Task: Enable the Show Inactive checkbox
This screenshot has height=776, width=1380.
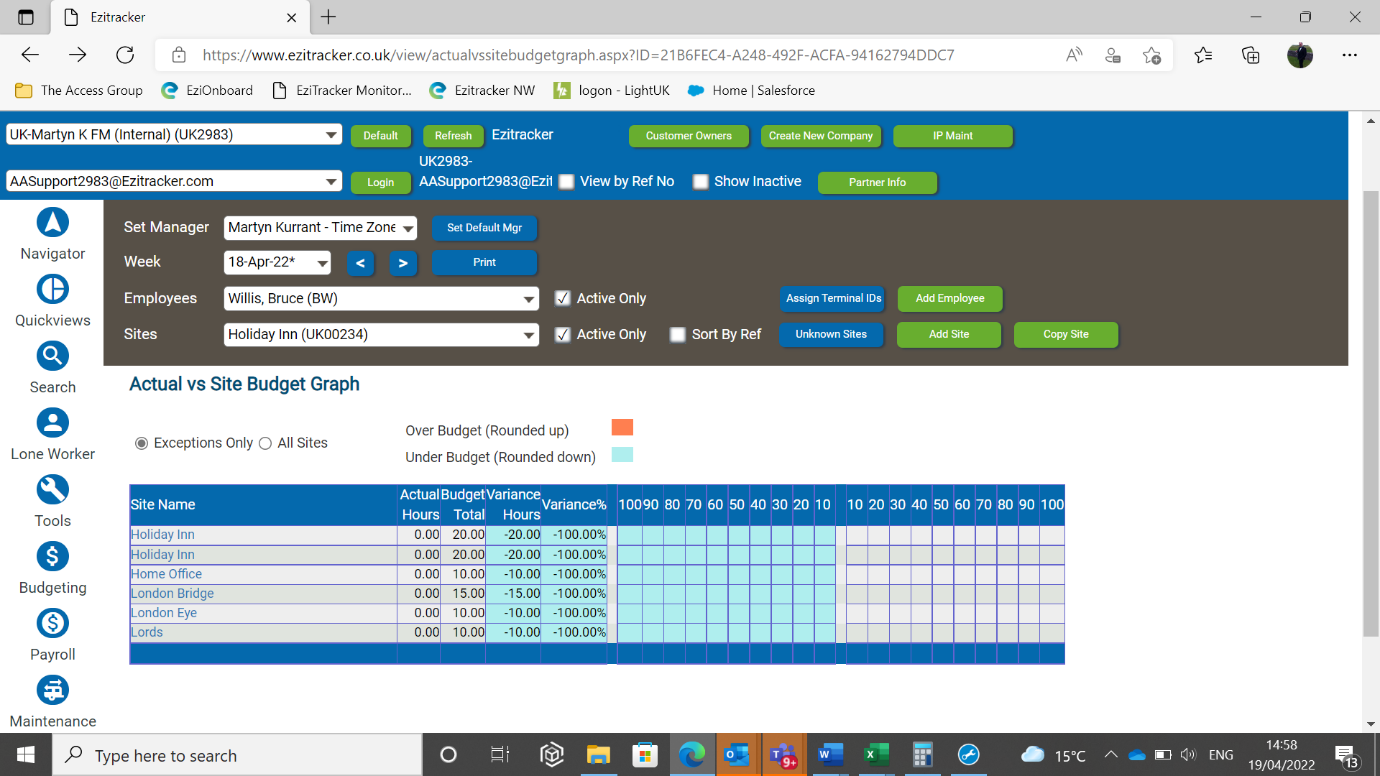Action: (x=699, y=181)
